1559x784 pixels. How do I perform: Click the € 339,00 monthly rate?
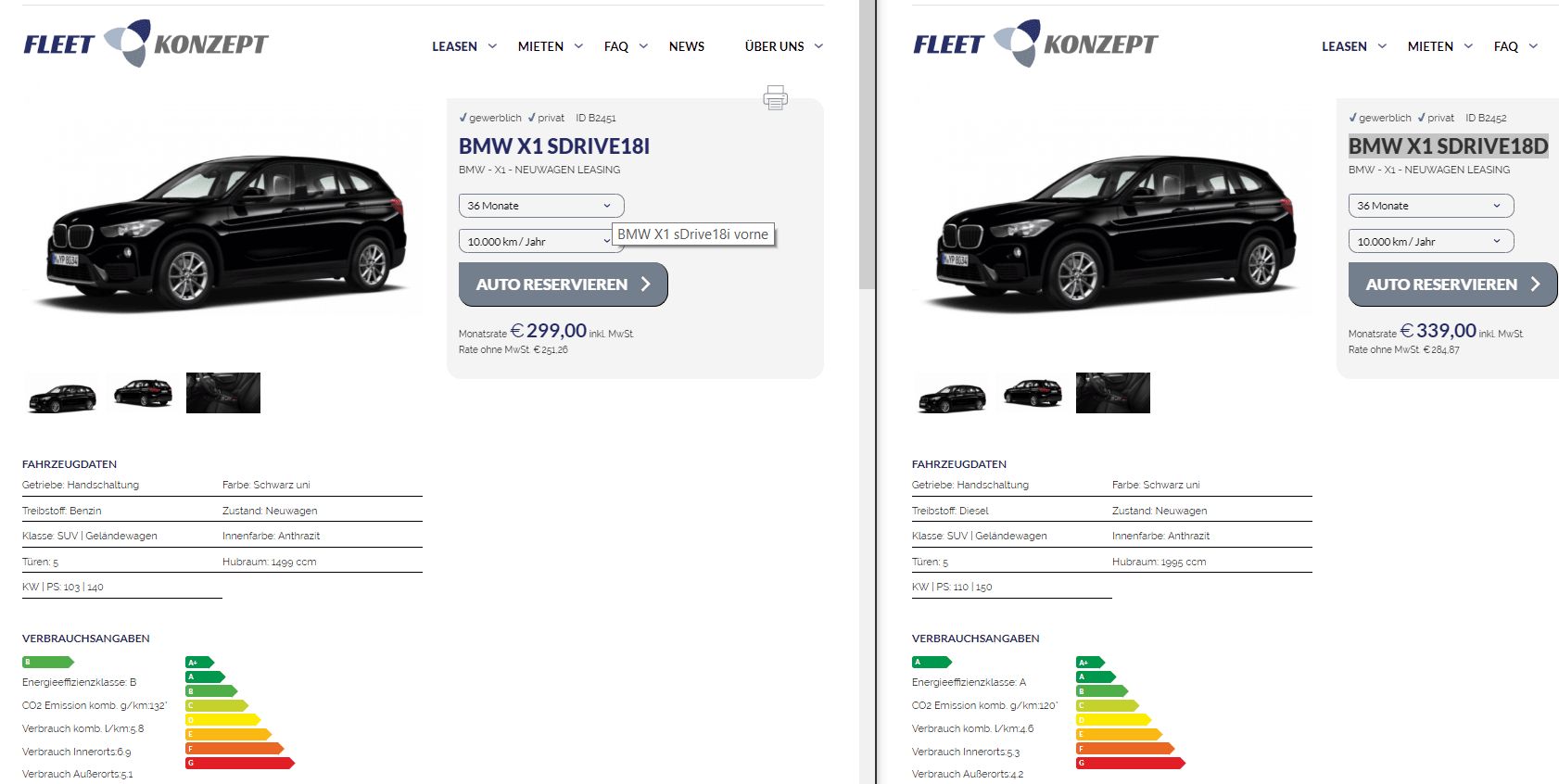click(x=1439, y=331)
